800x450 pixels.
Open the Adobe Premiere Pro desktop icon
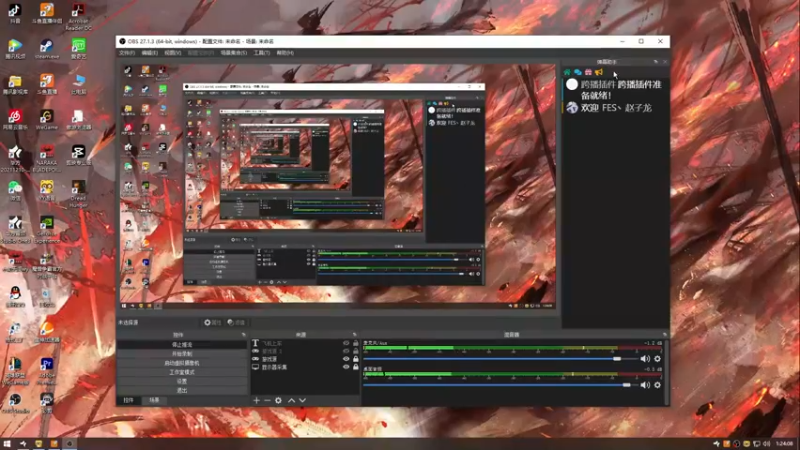pos(46,369)
